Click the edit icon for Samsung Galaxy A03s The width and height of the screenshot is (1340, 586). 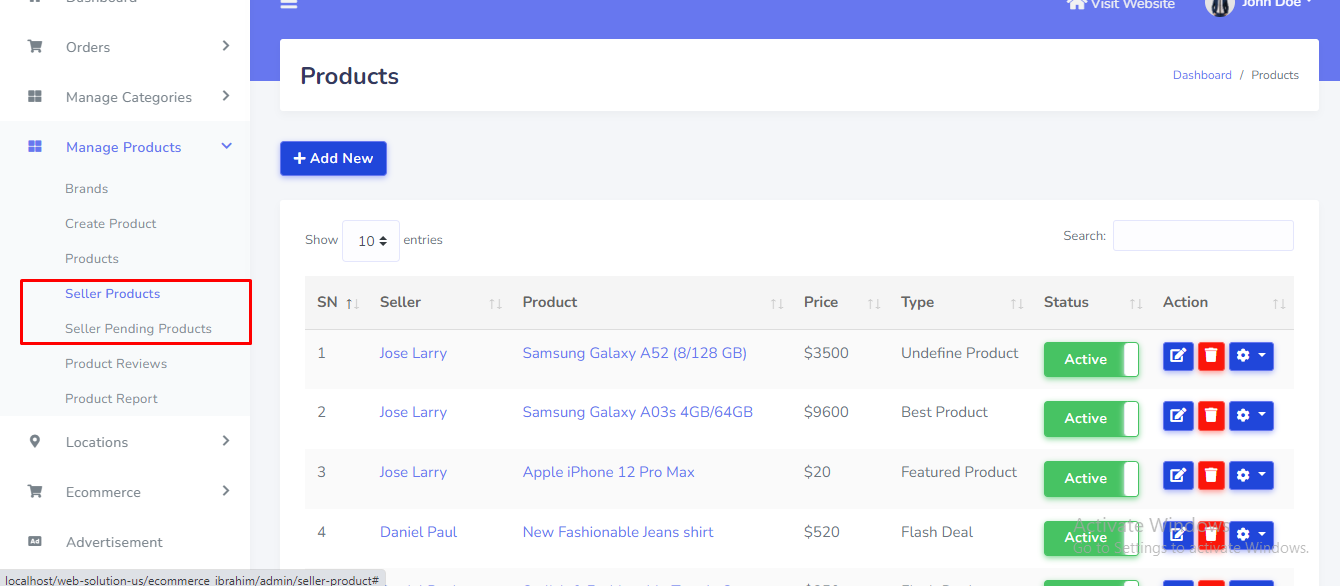click(1178, 415)
